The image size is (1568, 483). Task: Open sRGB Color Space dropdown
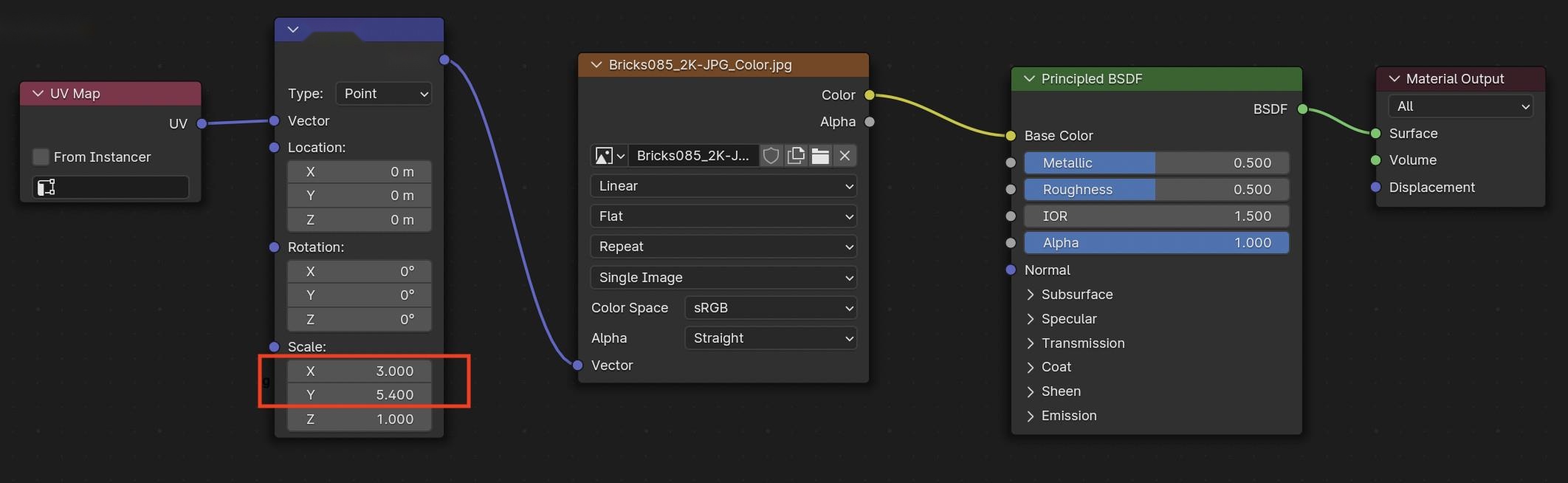(x=771, y=308)
